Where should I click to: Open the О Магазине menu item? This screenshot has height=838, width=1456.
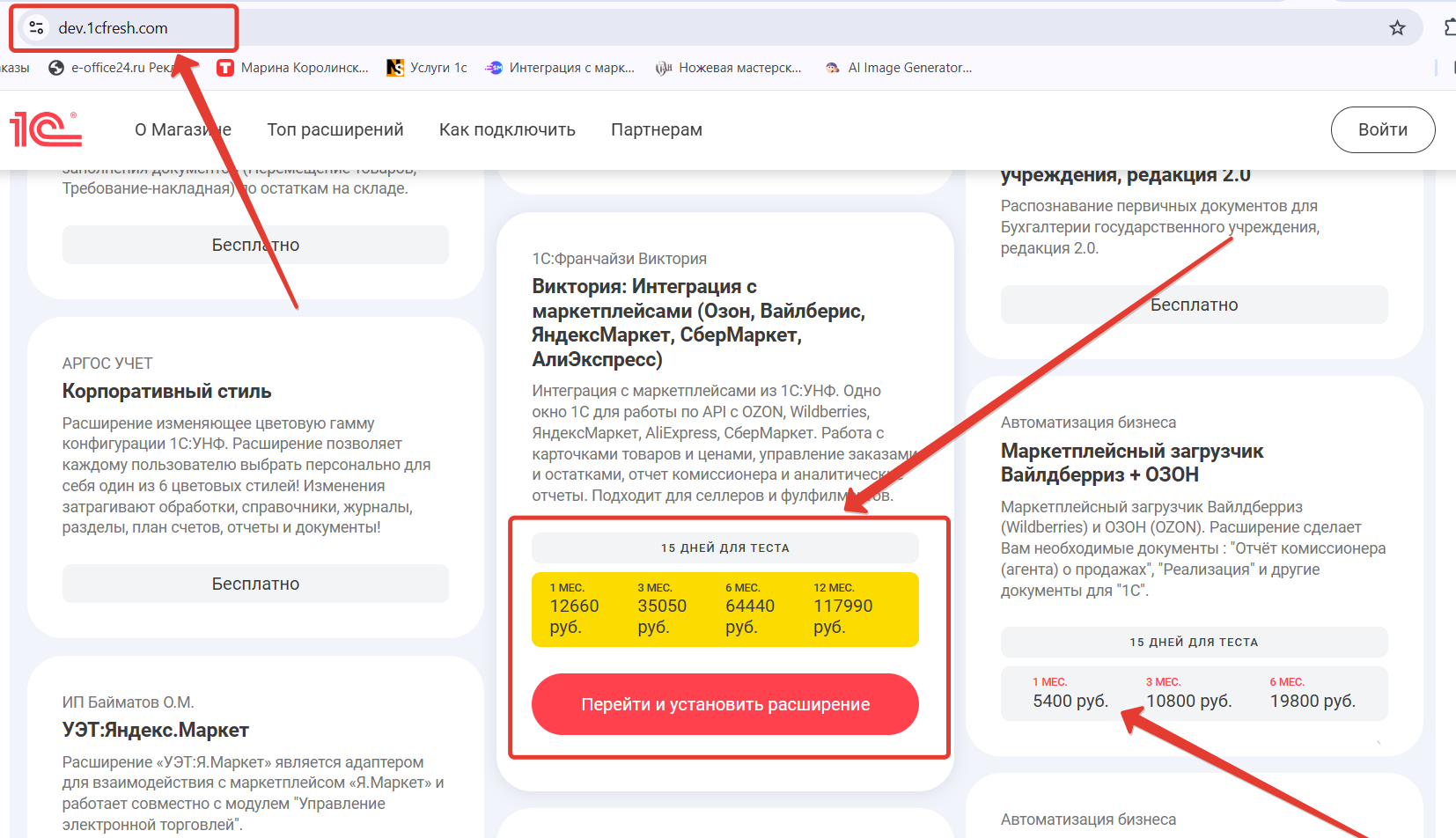tap(183, 130)
